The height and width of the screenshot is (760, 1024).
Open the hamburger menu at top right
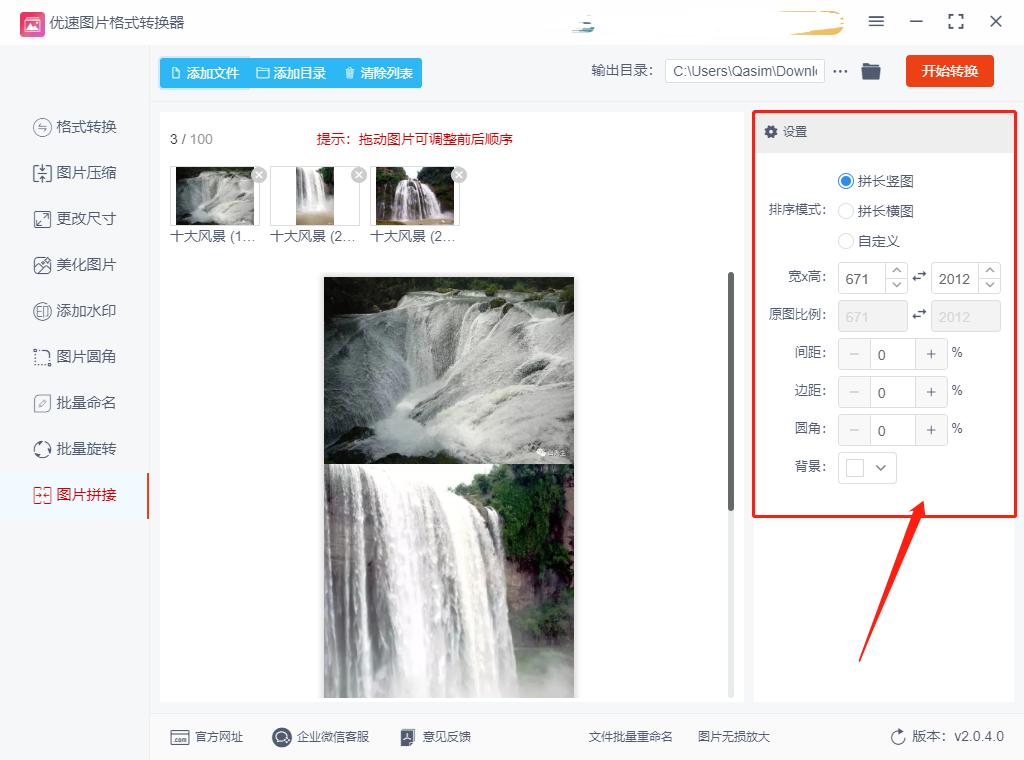click(877, 20)
